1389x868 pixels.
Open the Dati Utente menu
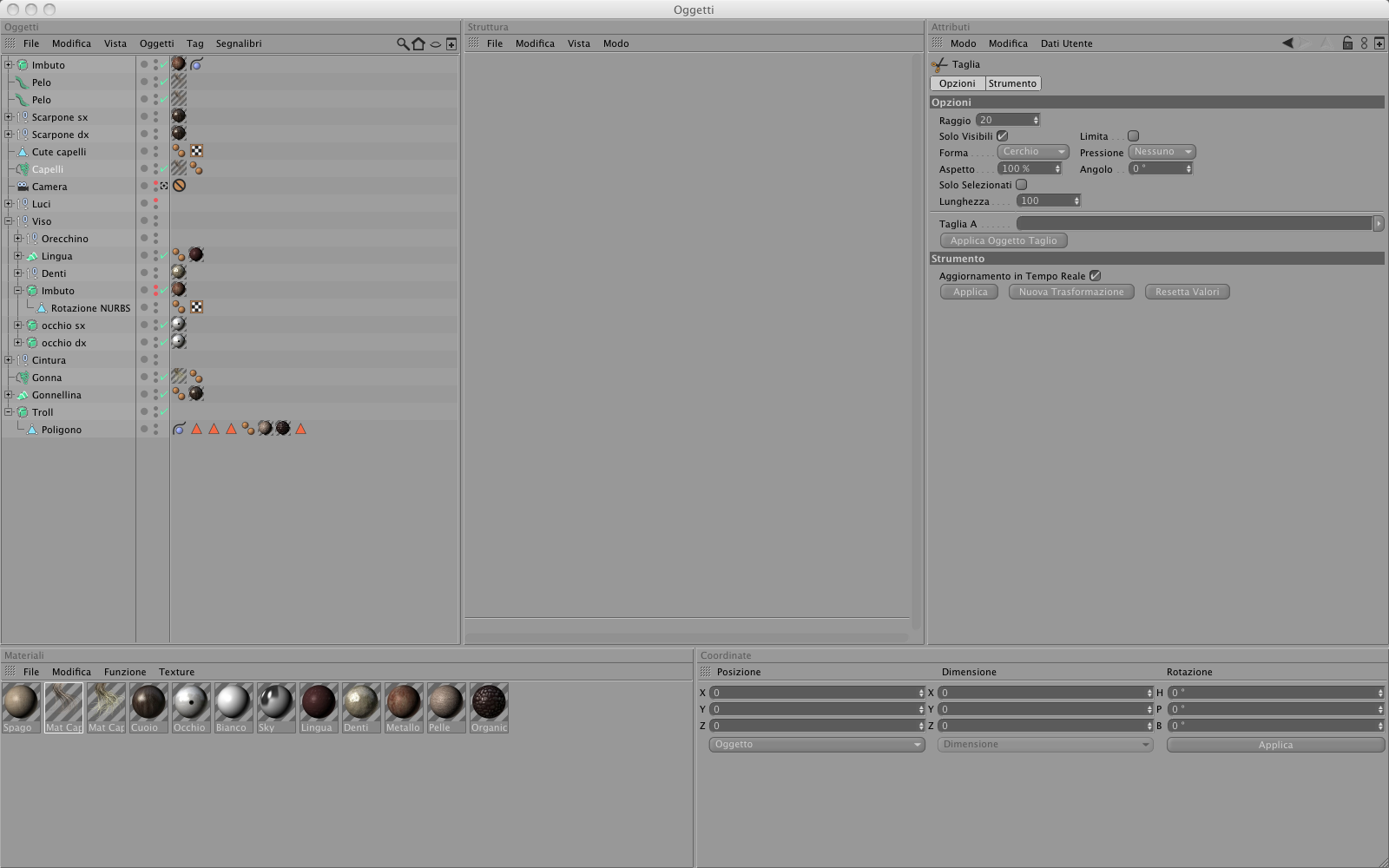pyautogui.click(x=1067, y=43)
